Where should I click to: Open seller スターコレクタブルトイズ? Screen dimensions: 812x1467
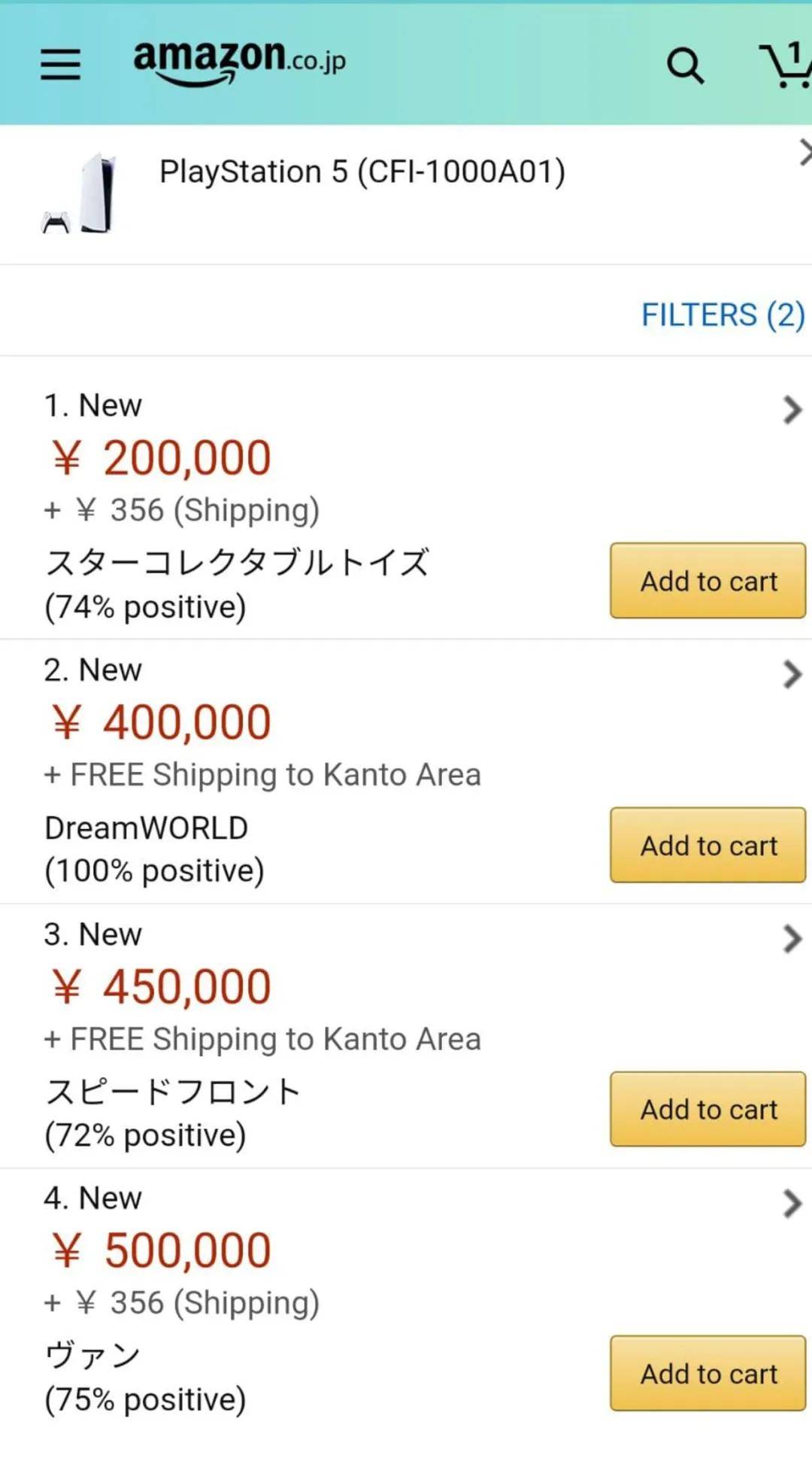point(237,563)
